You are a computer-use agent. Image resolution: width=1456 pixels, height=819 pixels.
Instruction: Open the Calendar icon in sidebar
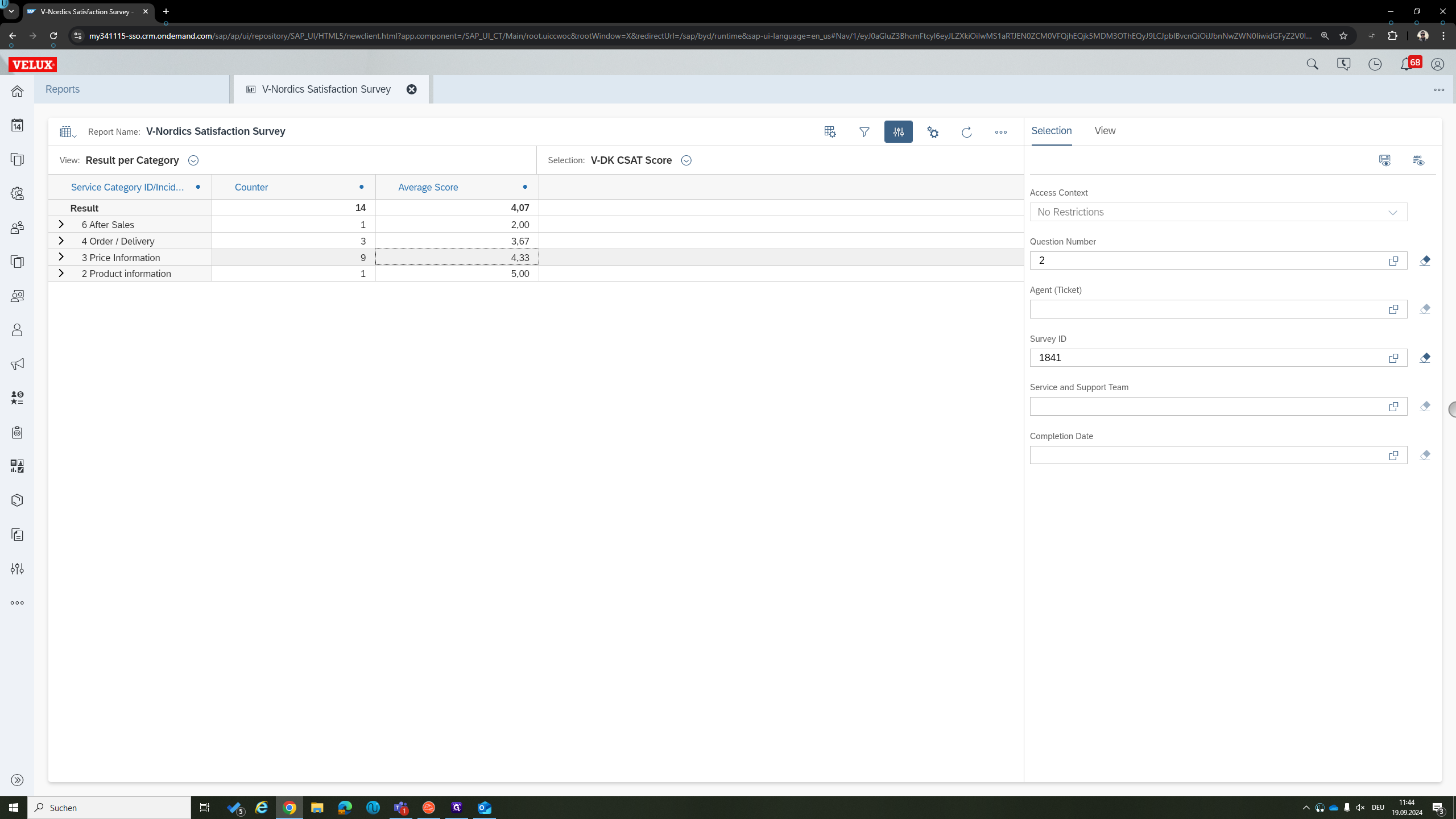click(x=17, y=125)
